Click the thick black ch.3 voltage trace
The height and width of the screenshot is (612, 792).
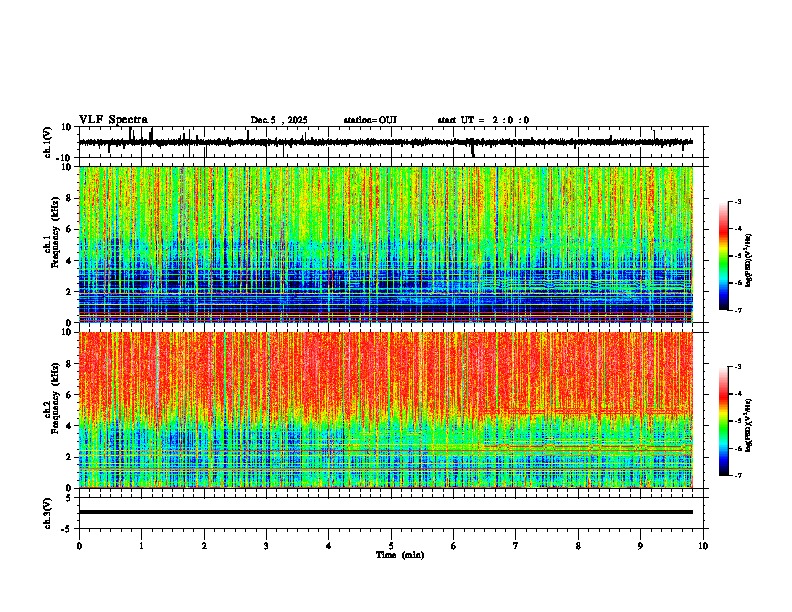(x=386, y=512)
